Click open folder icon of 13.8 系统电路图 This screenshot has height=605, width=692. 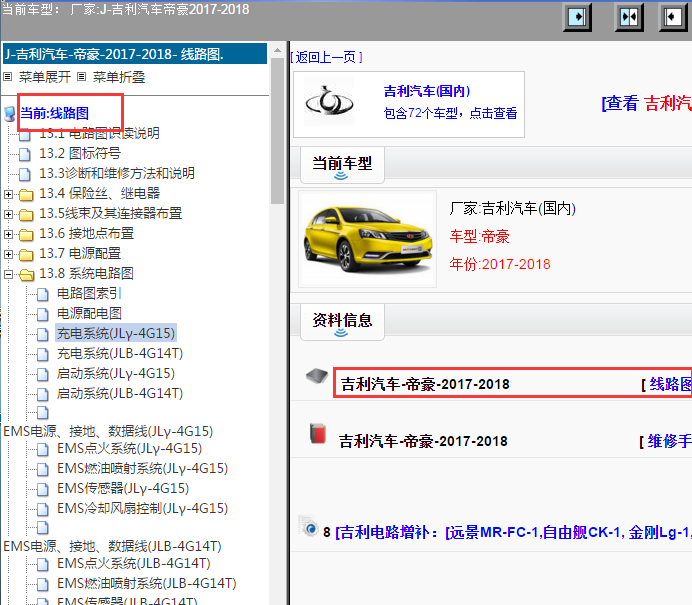26,274
